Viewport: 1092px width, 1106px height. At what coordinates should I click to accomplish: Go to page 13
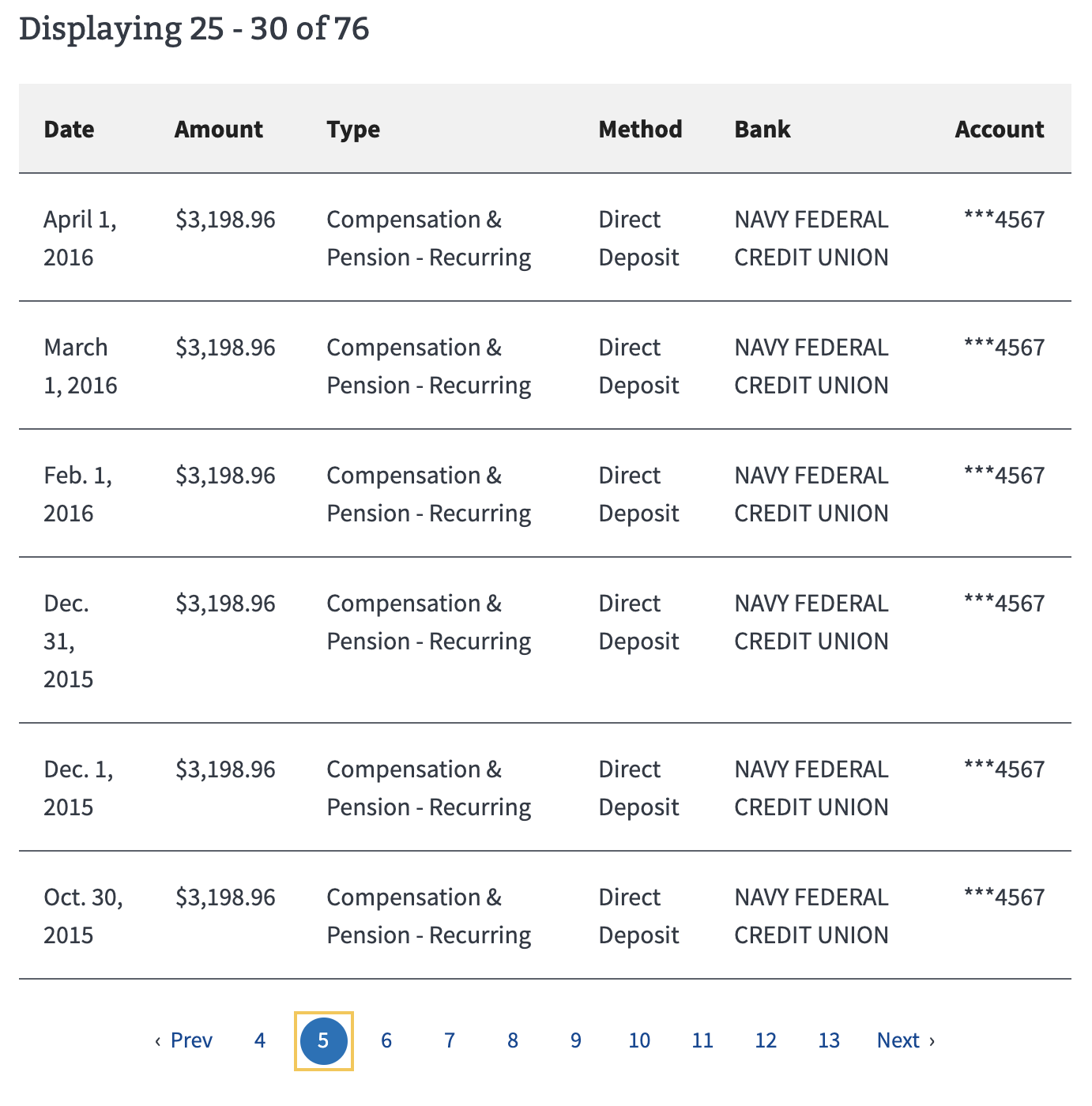(829, 1040)
